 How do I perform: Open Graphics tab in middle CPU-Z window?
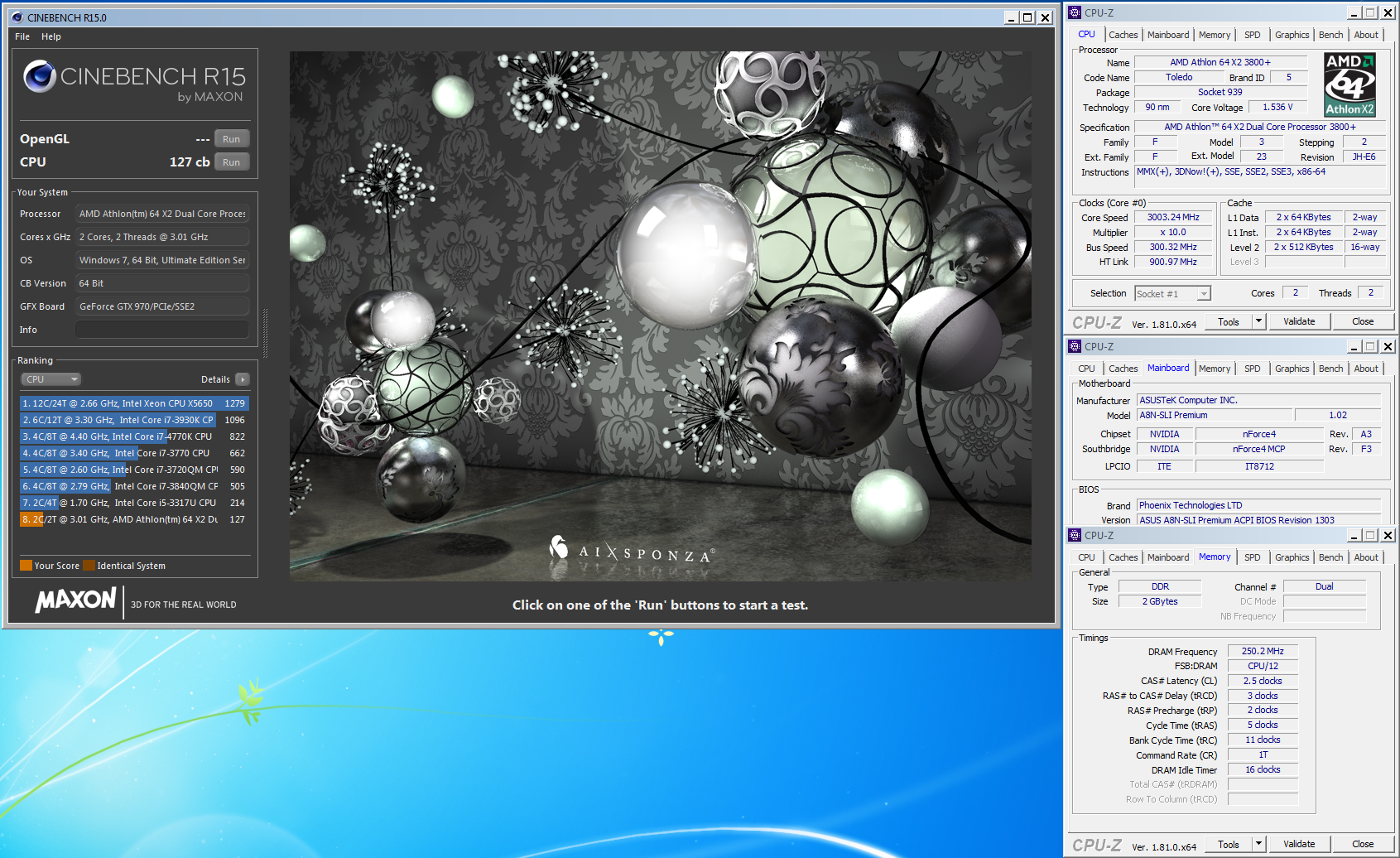click(1292, 369)
